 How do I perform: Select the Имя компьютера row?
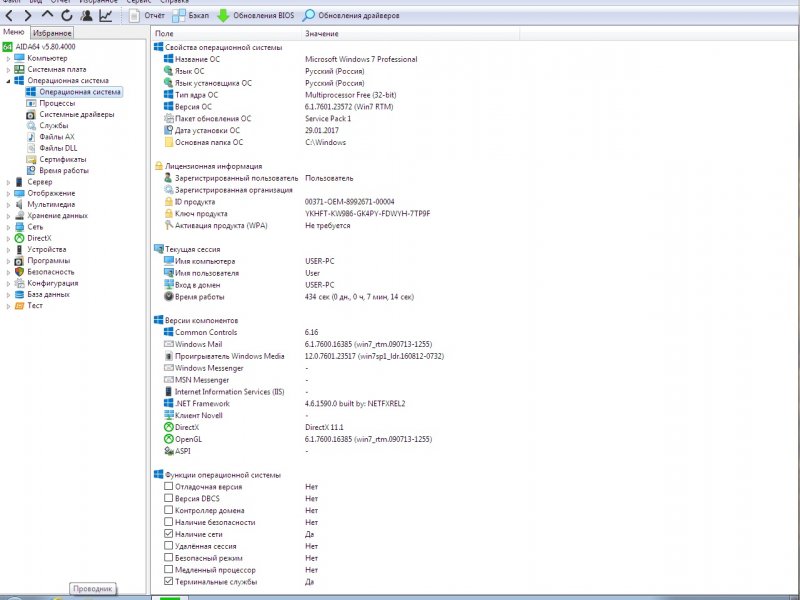(249, 261)
